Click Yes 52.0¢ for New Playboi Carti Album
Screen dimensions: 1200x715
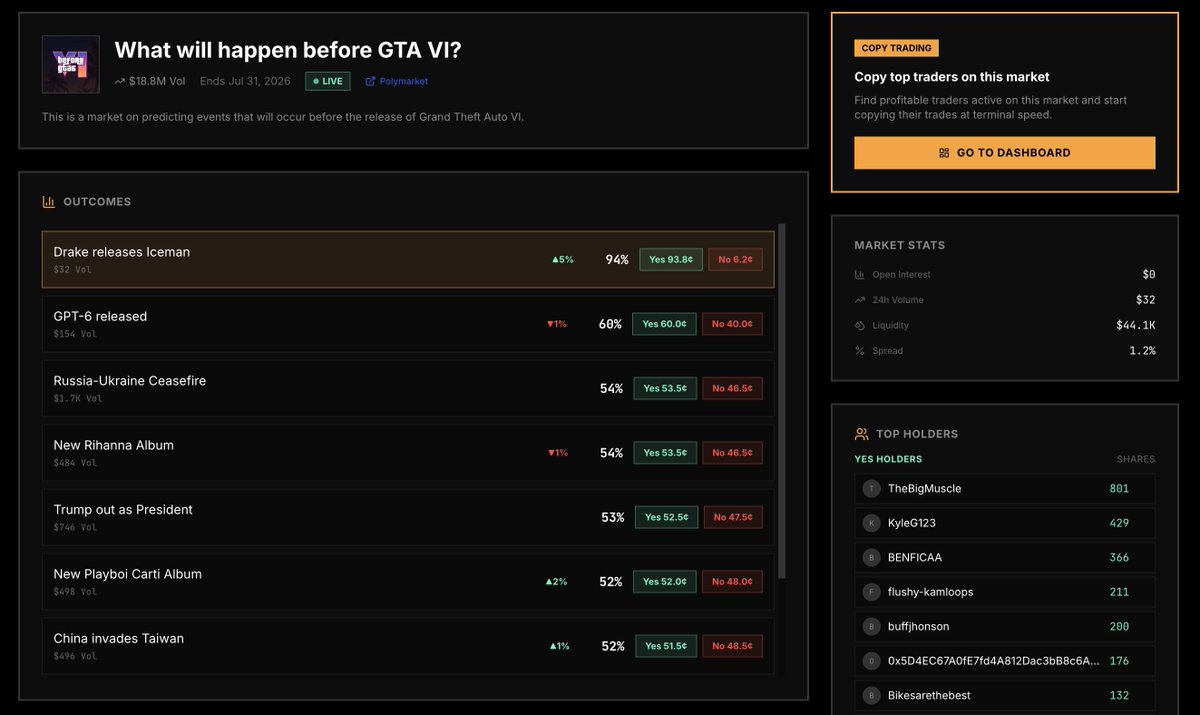coord(665,581)
